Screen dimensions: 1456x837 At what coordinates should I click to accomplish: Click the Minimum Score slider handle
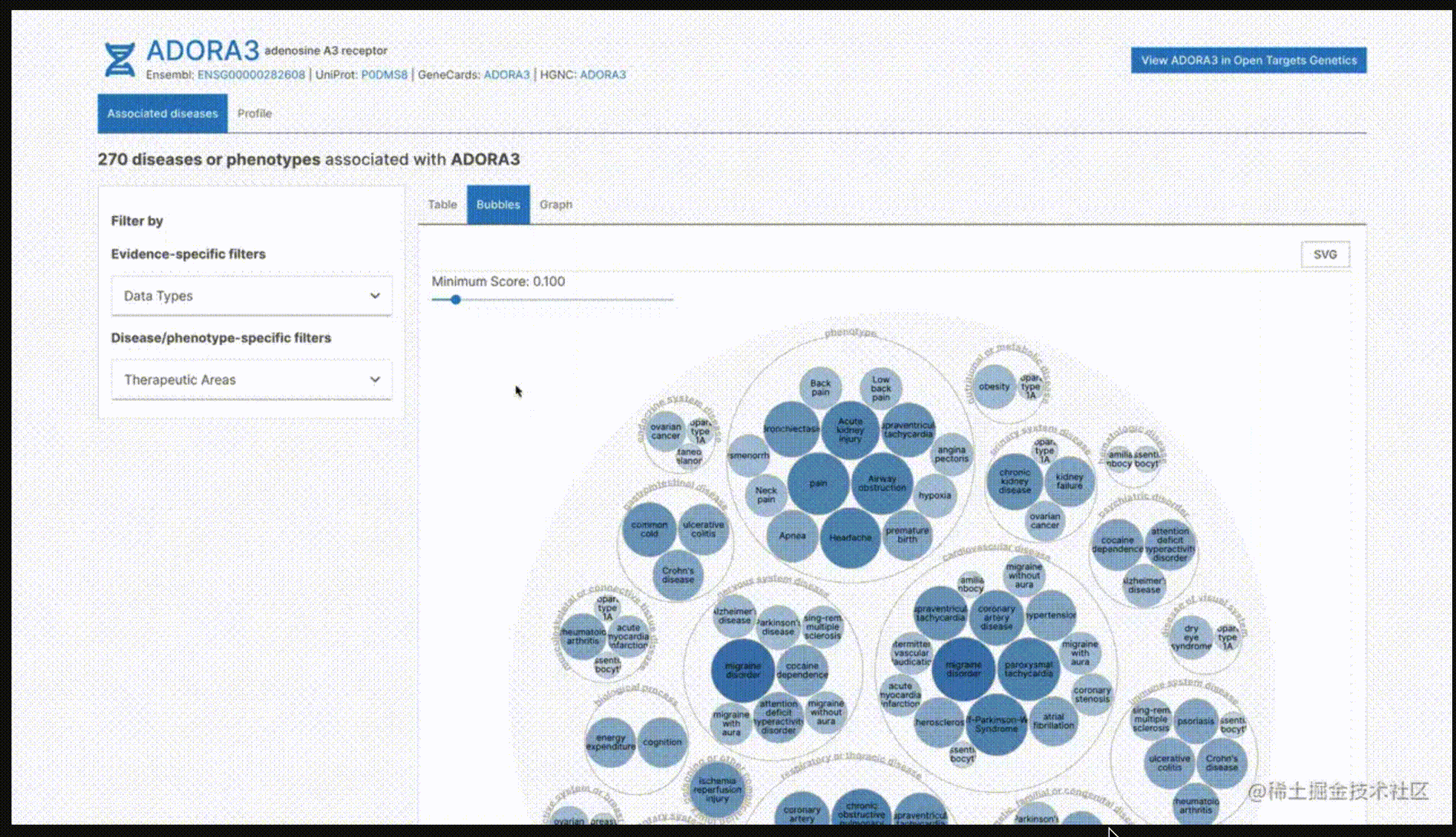tap(456, 300)
